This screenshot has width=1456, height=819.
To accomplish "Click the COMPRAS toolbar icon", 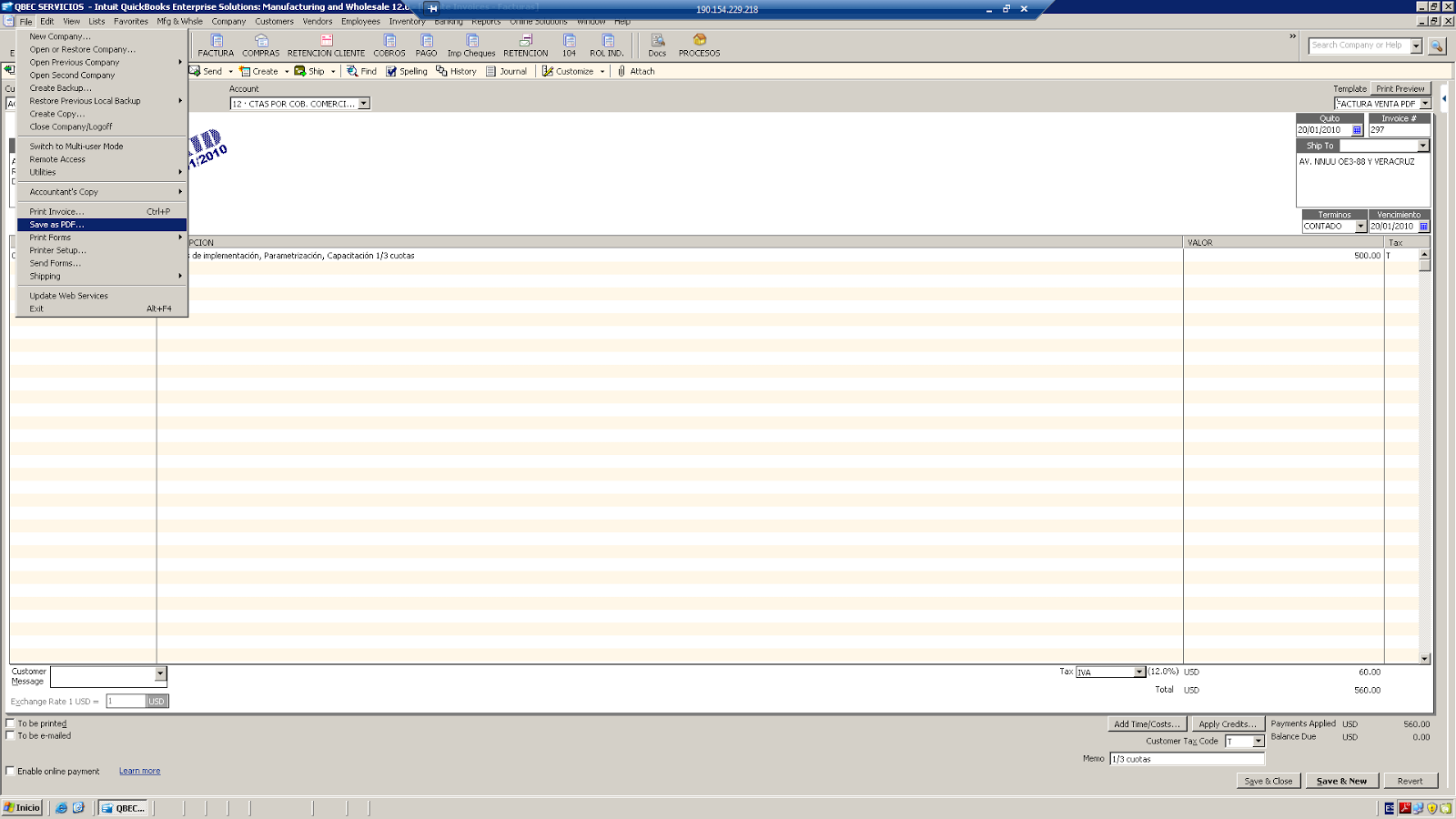I will 261,45.
